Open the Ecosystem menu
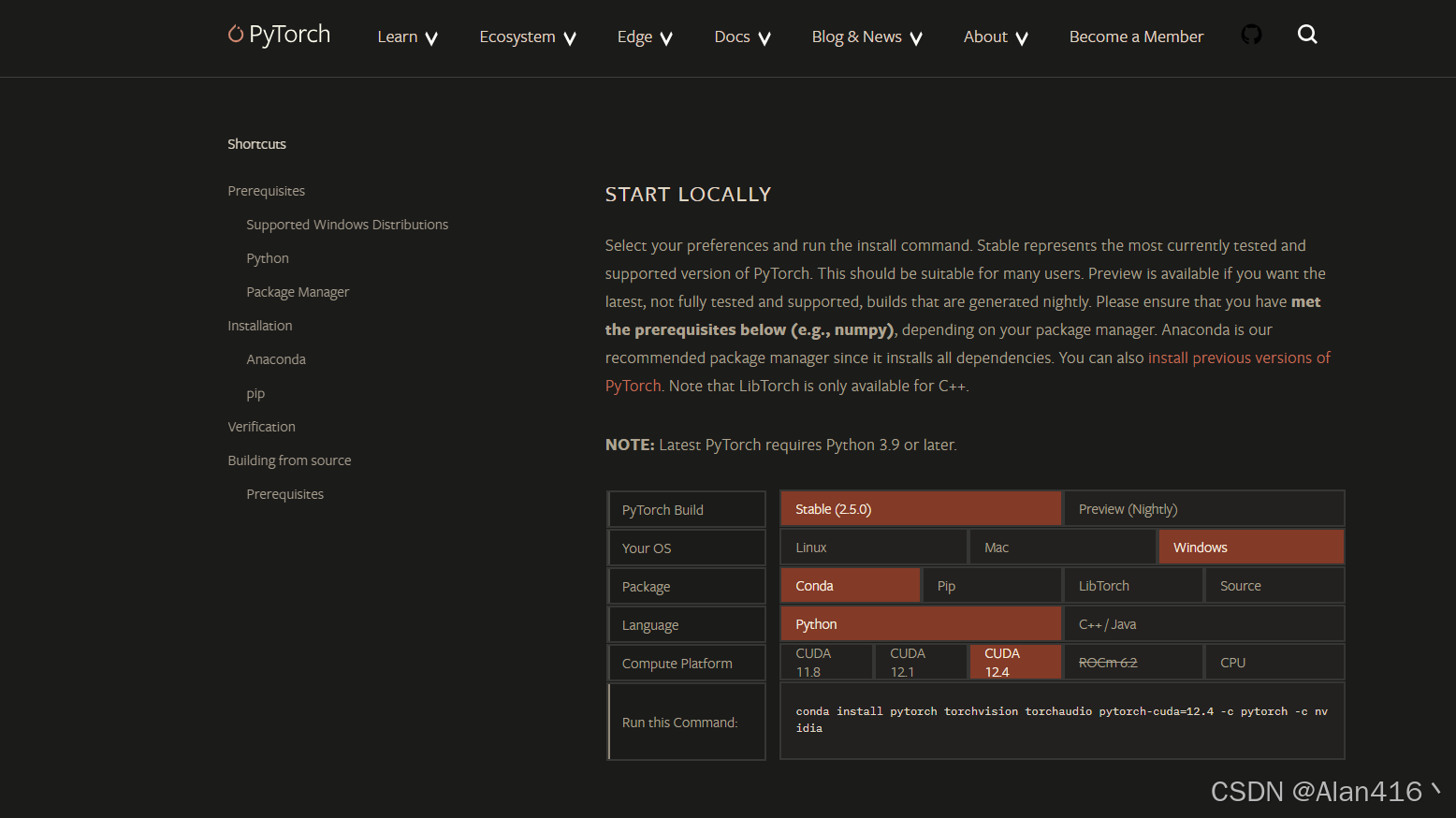Screen dimensions: 1456x818 click(517, 37)
